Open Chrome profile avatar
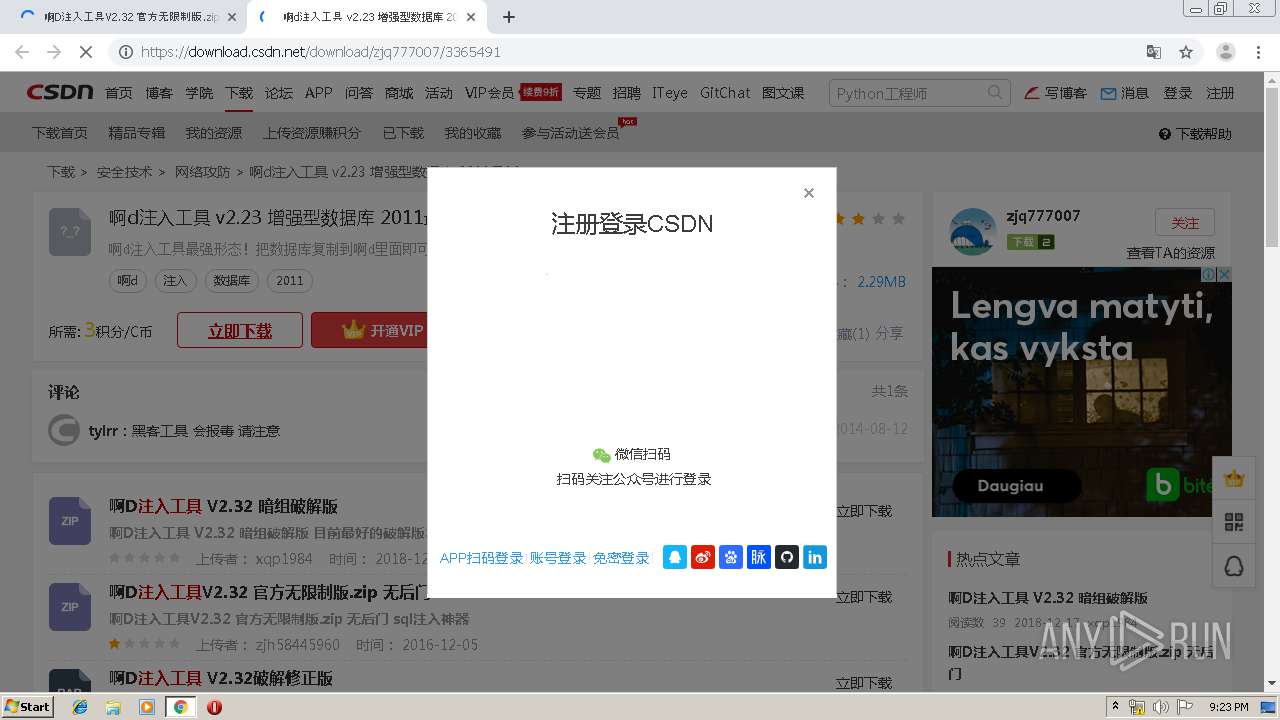The width and height of the screenshot is (1280, 720). [1225, 52]
